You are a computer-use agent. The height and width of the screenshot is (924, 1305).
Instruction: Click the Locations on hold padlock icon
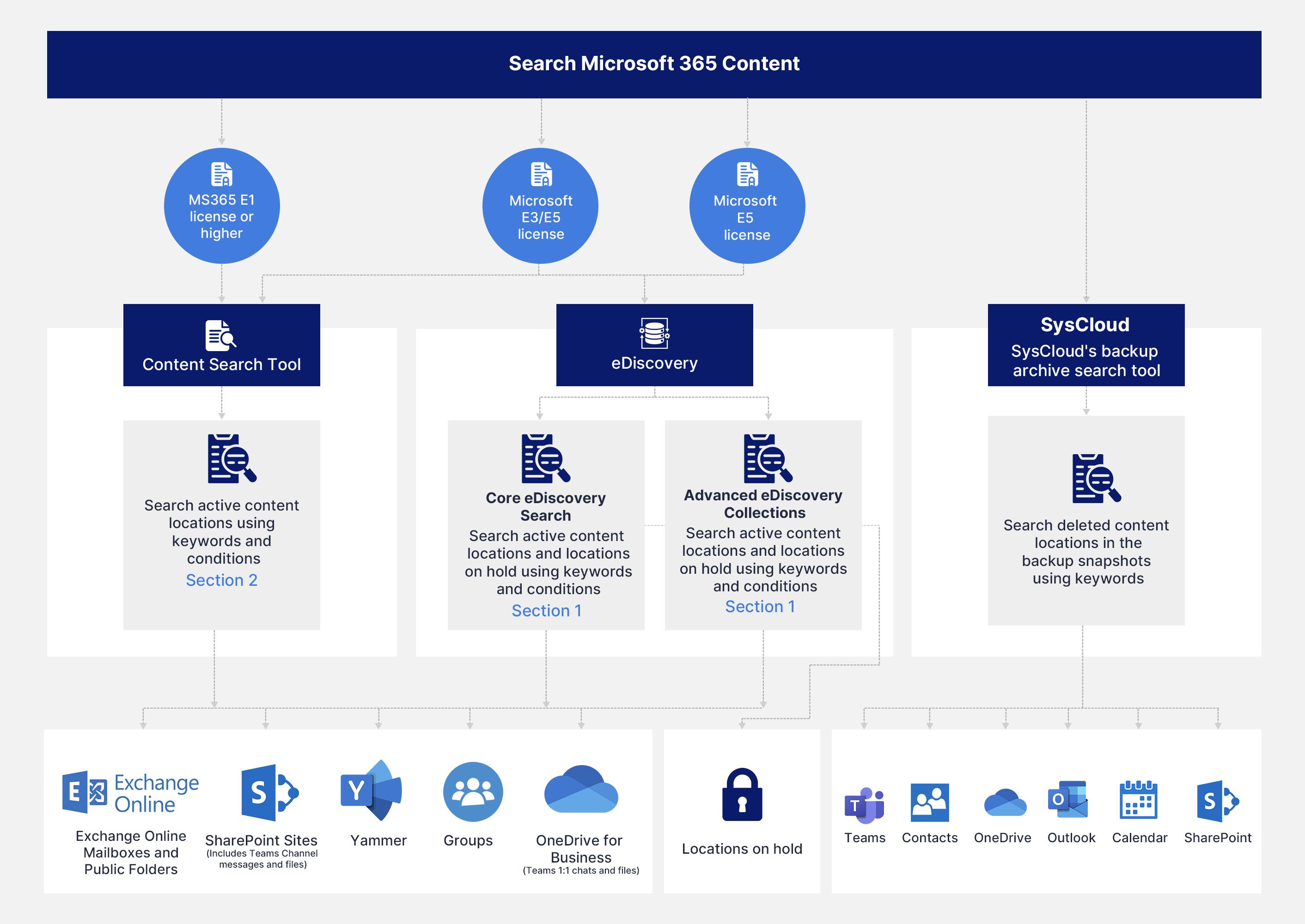(x=742, y=795)
